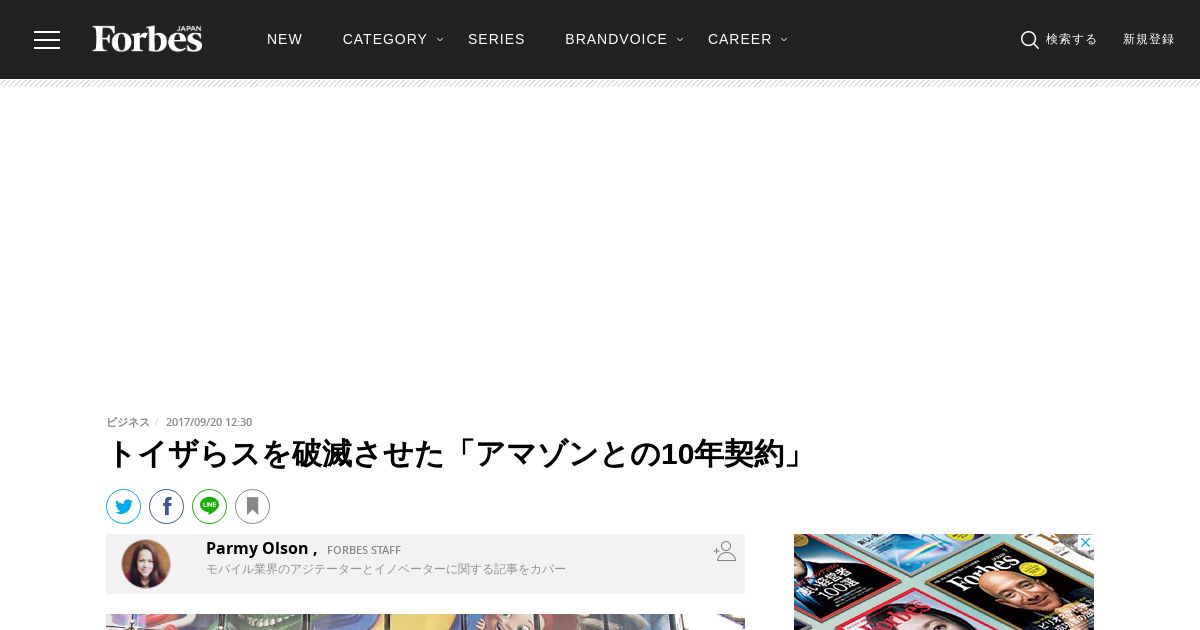
Task: Bookmark this article
Action: coord(253,506)
